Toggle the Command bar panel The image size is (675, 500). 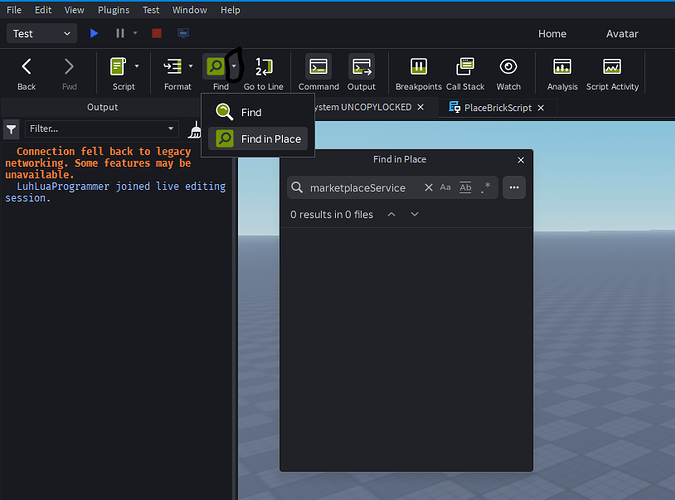pyautogui.click(x=319, y=73)
